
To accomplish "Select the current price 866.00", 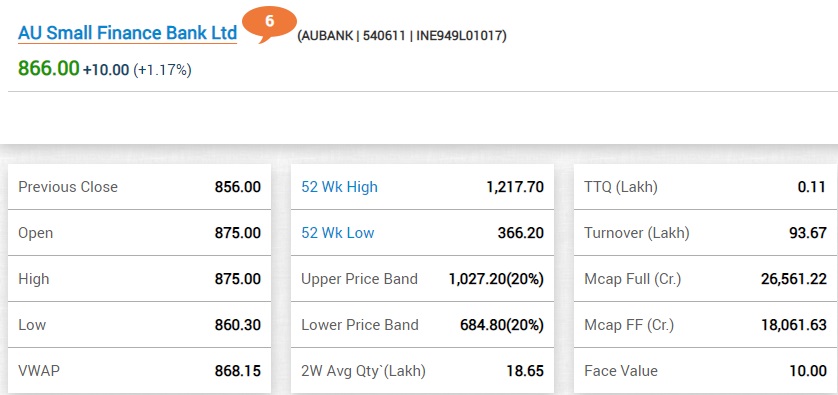I will coord(49,69).
